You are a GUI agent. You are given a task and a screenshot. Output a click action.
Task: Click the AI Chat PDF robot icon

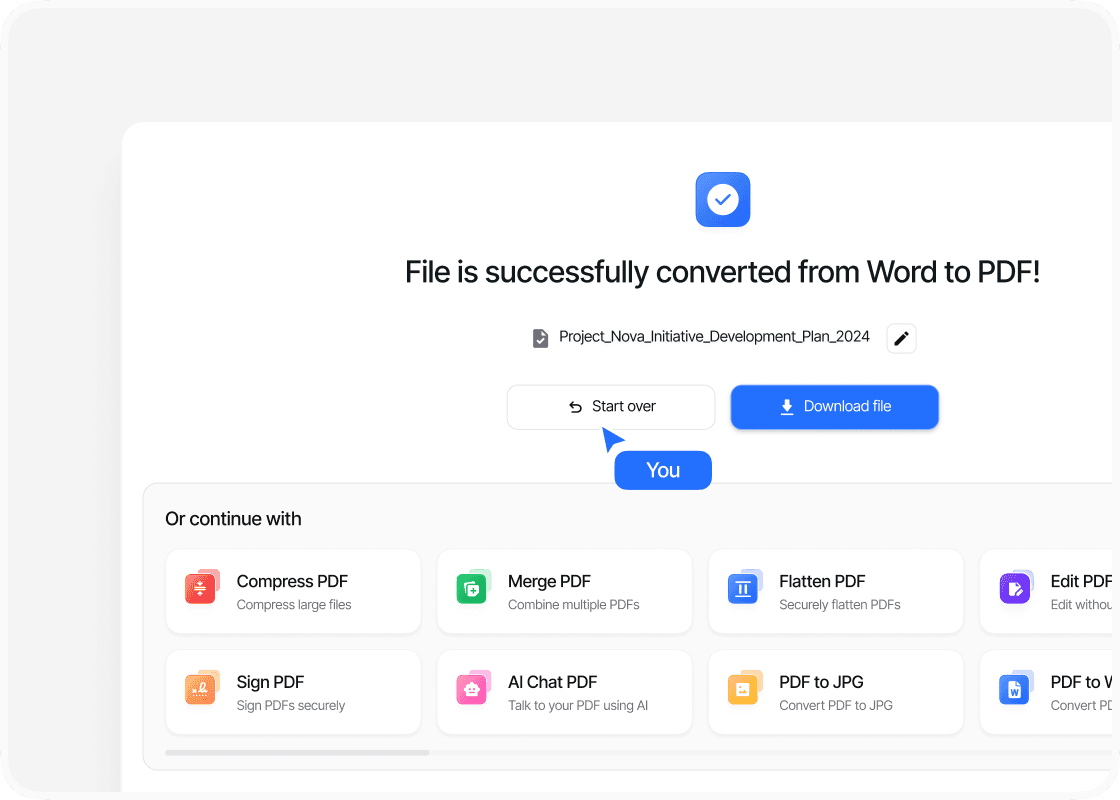click(472, 689)
